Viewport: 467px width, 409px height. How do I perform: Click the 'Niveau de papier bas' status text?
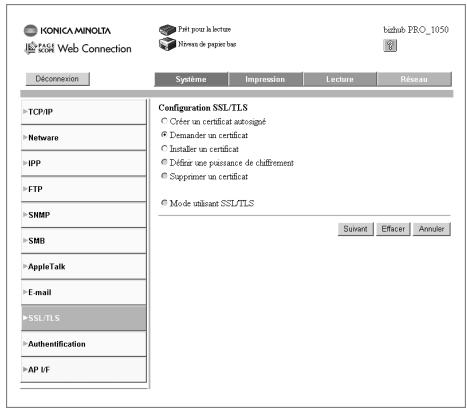pos(207,44)
